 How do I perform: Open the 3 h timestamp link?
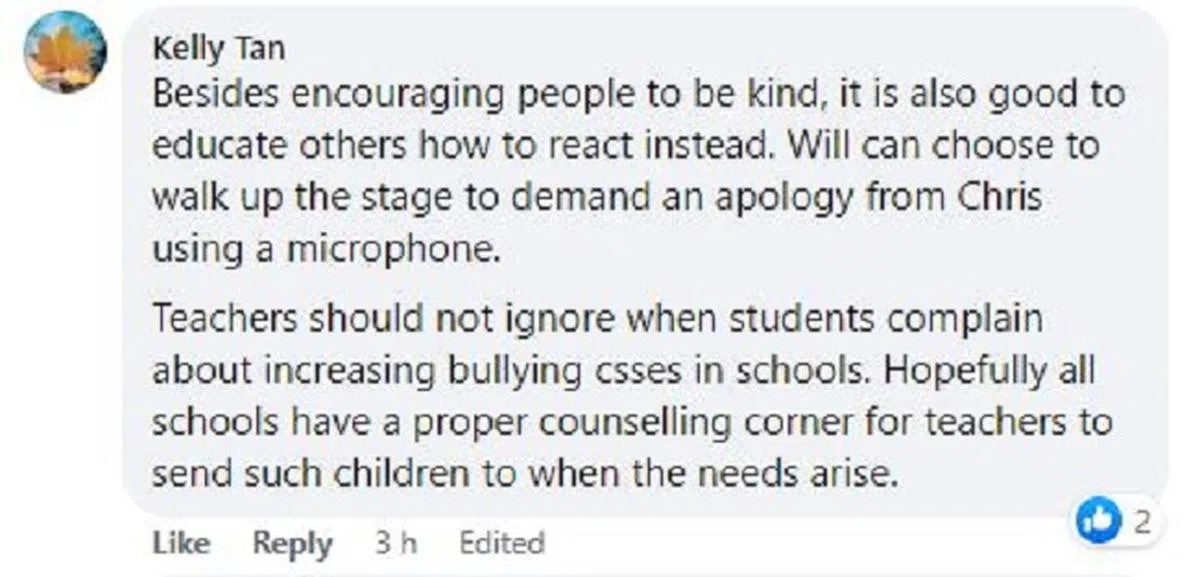point(396,543)
